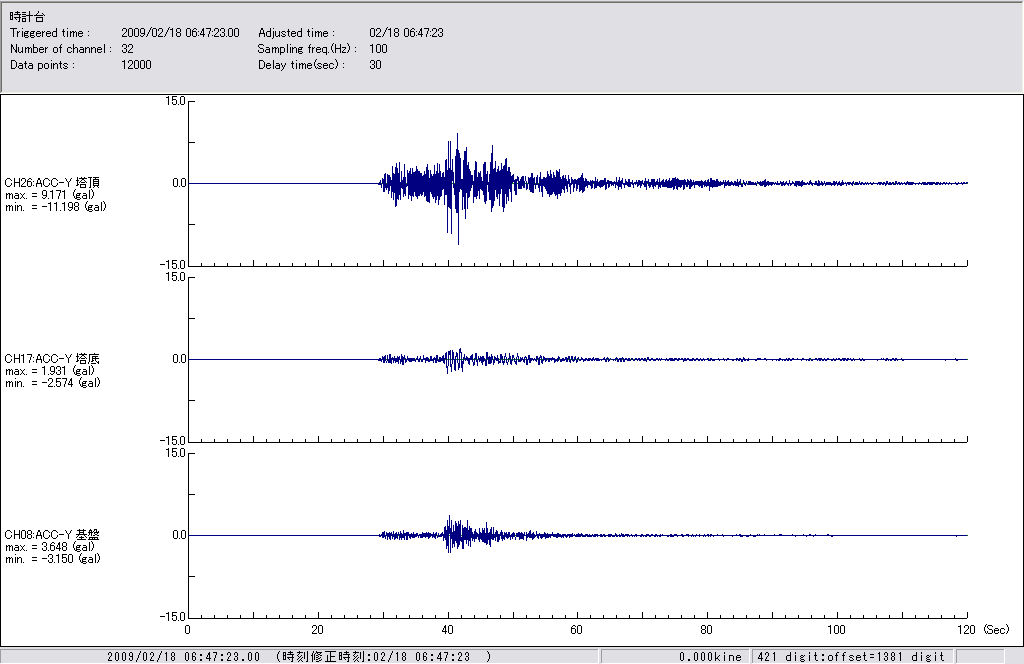Click the Delay time(sec) value 30
This screenshot has height=664, width=1024.
pos(375,65)
